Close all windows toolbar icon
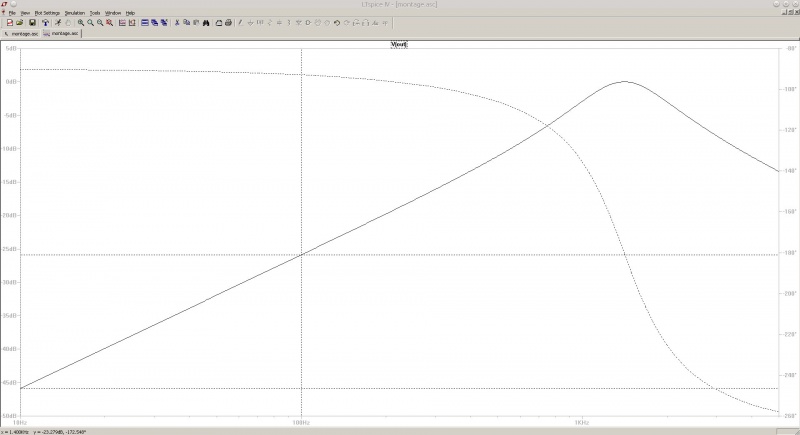The image size is (800, 435). click(x=164, y=23)
